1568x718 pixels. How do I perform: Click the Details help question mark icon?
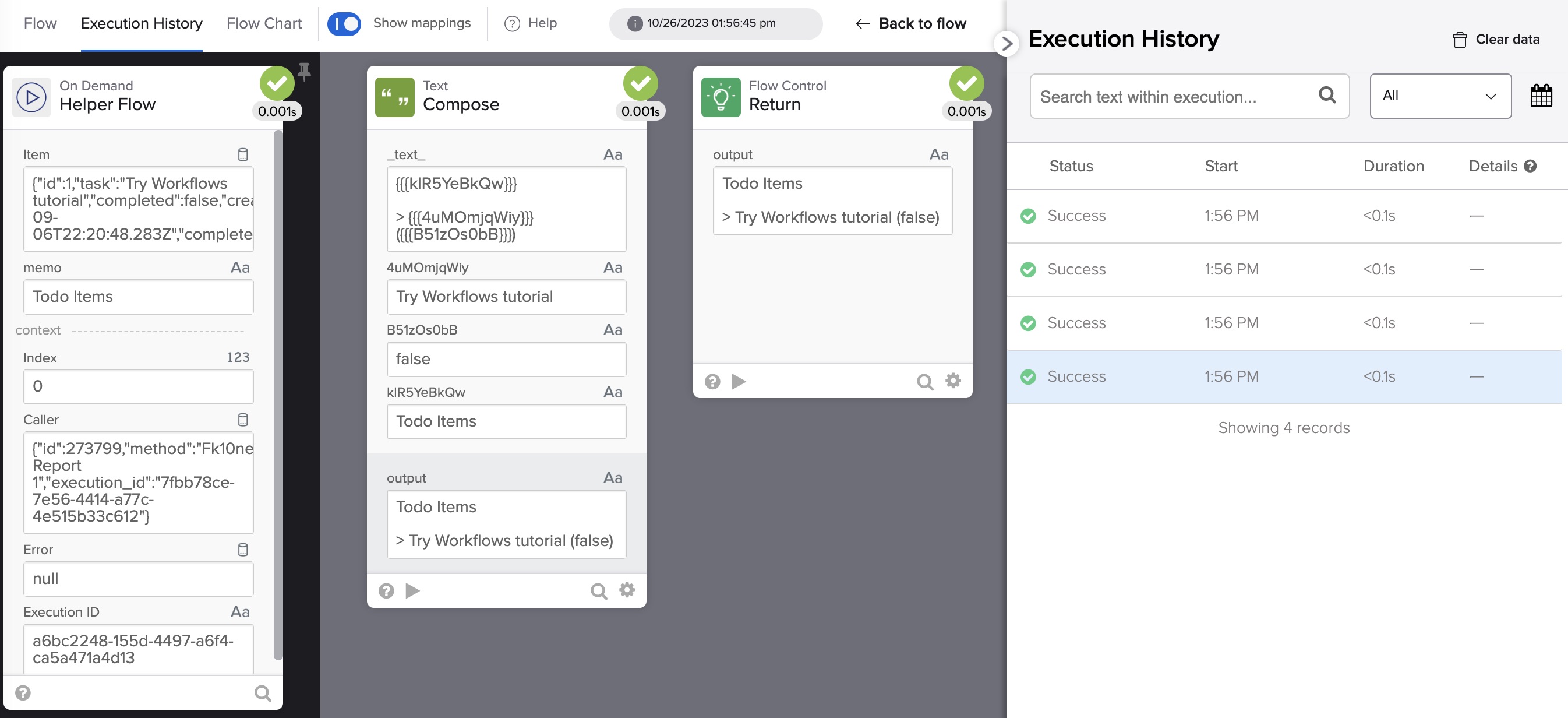pyautogui.click(x=1530, y=166)
